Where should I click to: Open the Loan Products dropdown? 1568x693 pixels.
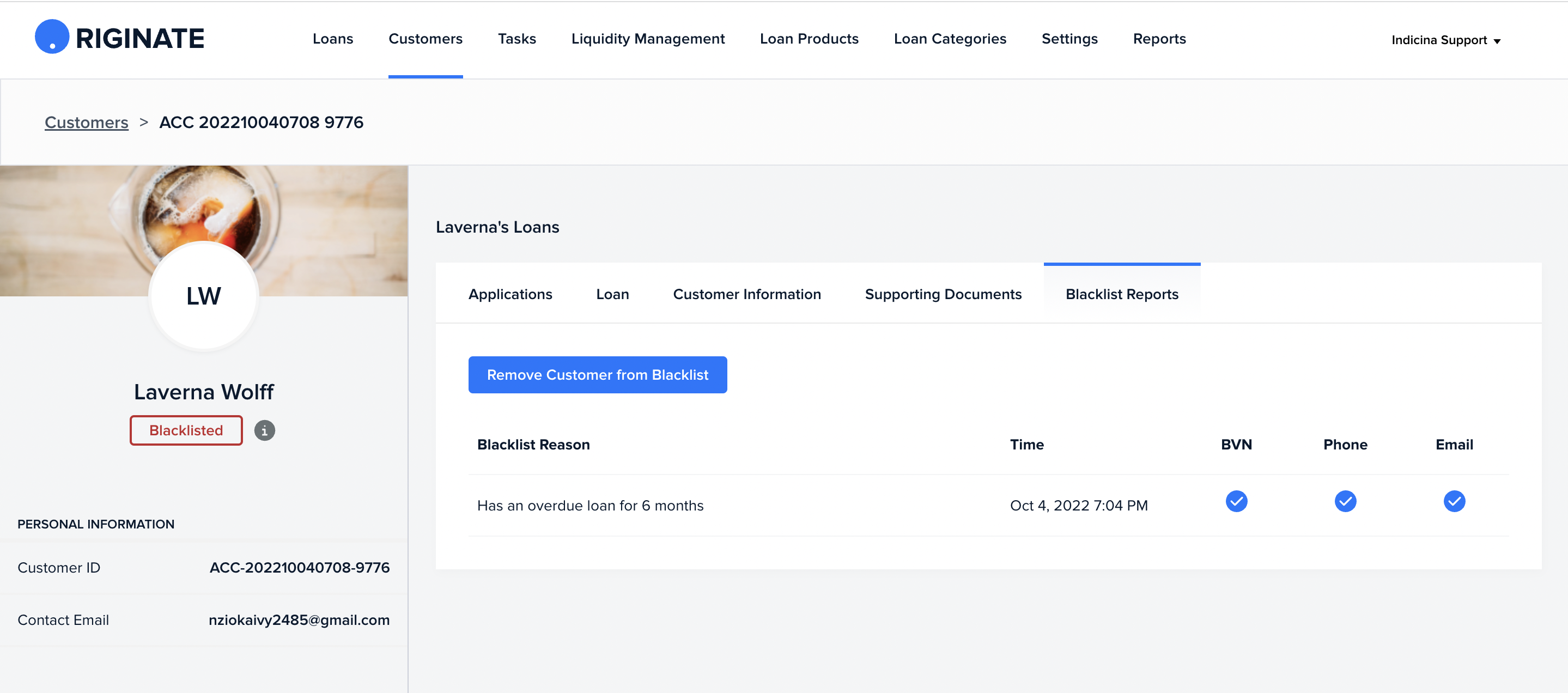coord(809,38)
